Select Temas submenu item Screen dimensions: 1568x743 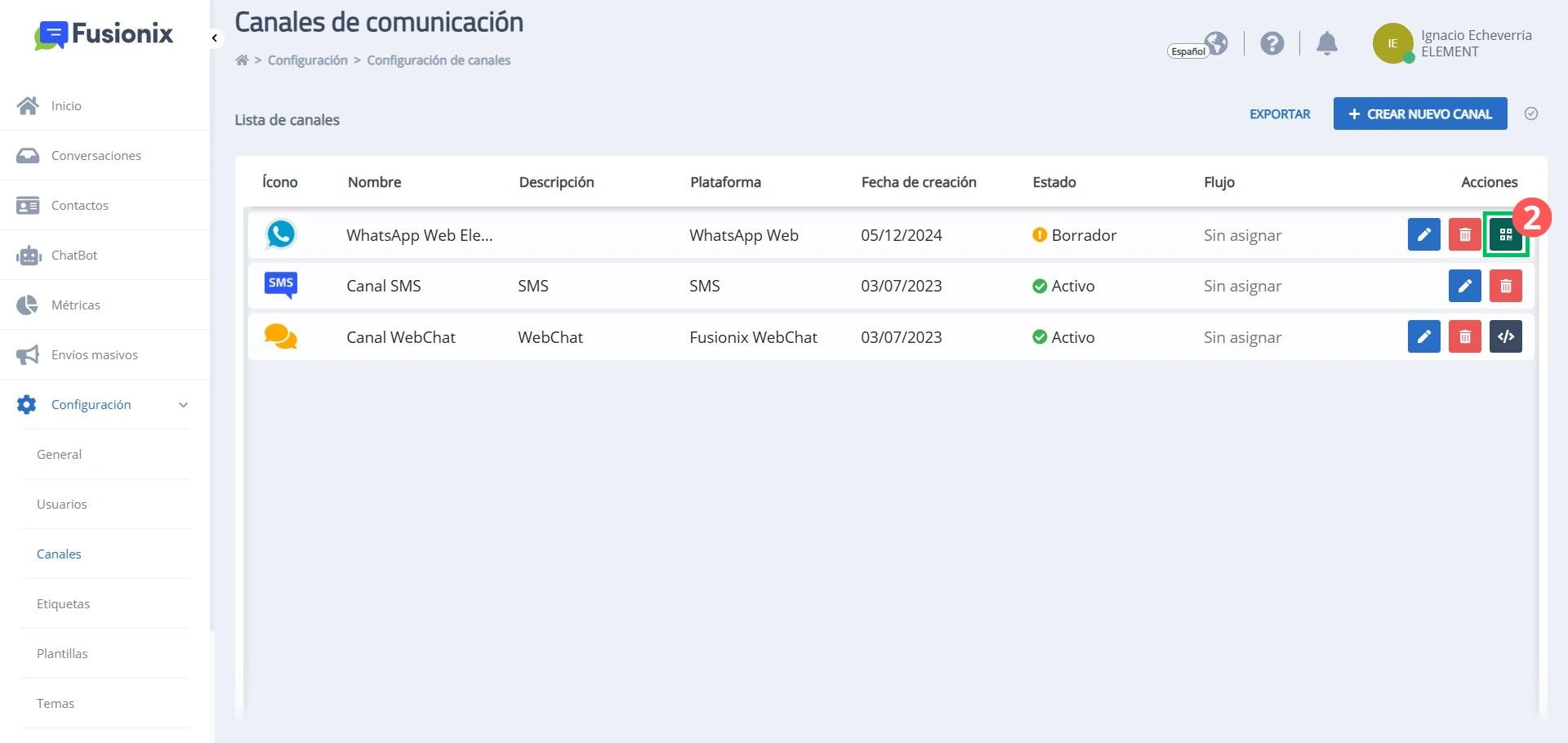coord(105,703)
